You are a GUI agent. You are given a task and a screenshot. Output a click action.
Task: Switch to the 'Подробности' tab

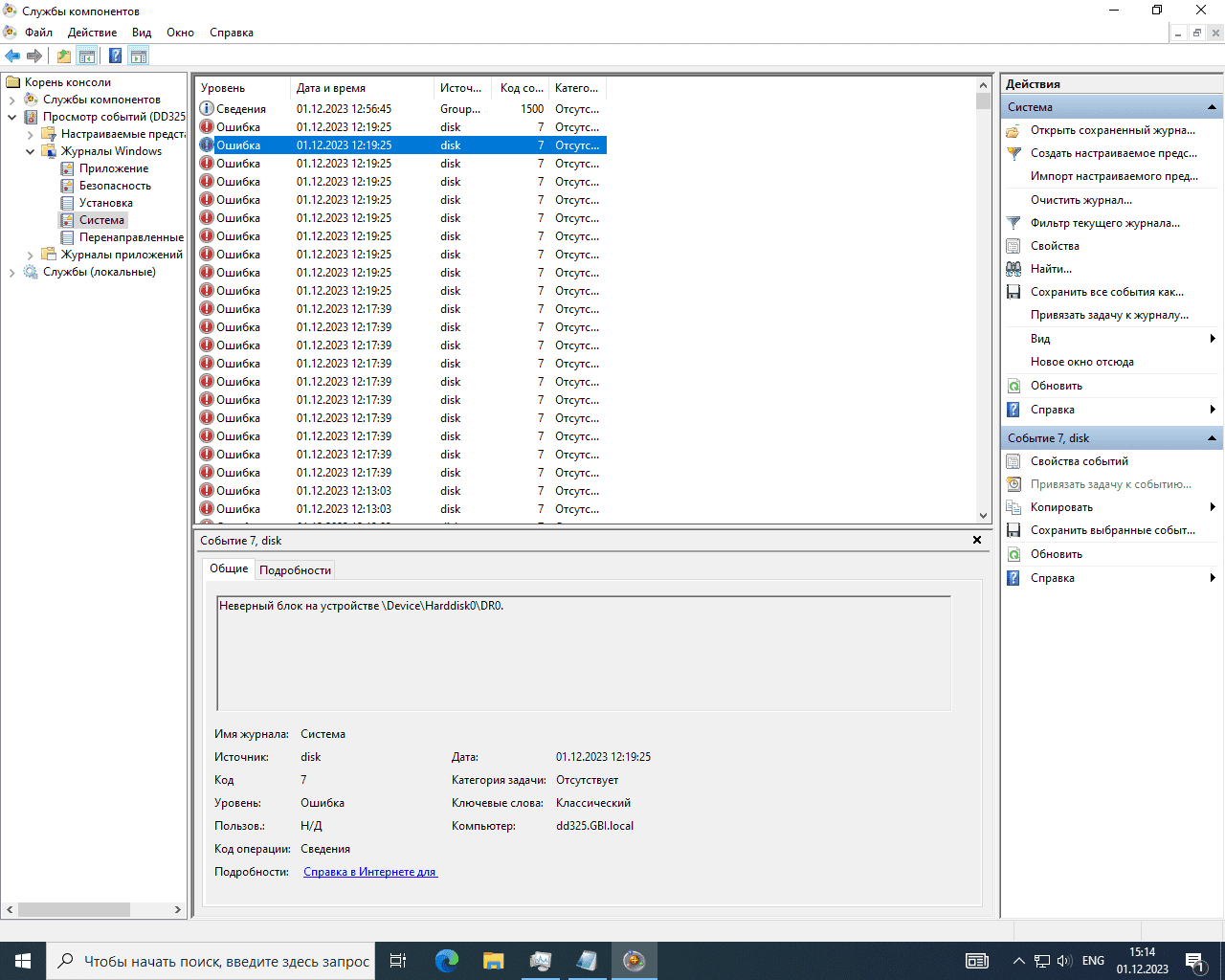pos(295,570)
